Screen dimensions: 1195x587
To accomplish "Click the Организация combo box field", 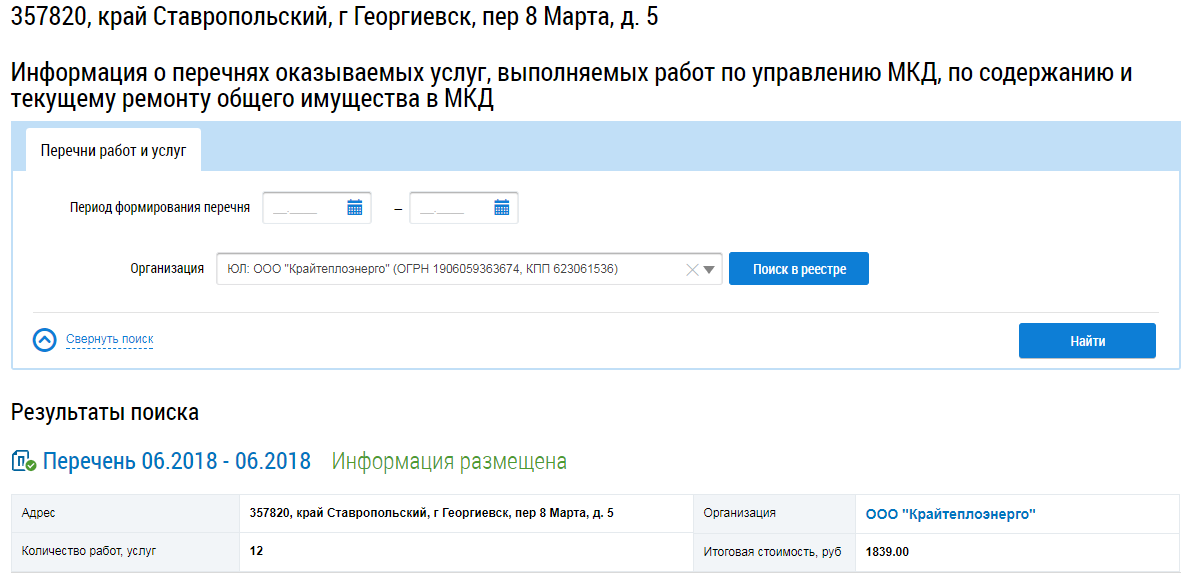I will click(x=450, y=269).
